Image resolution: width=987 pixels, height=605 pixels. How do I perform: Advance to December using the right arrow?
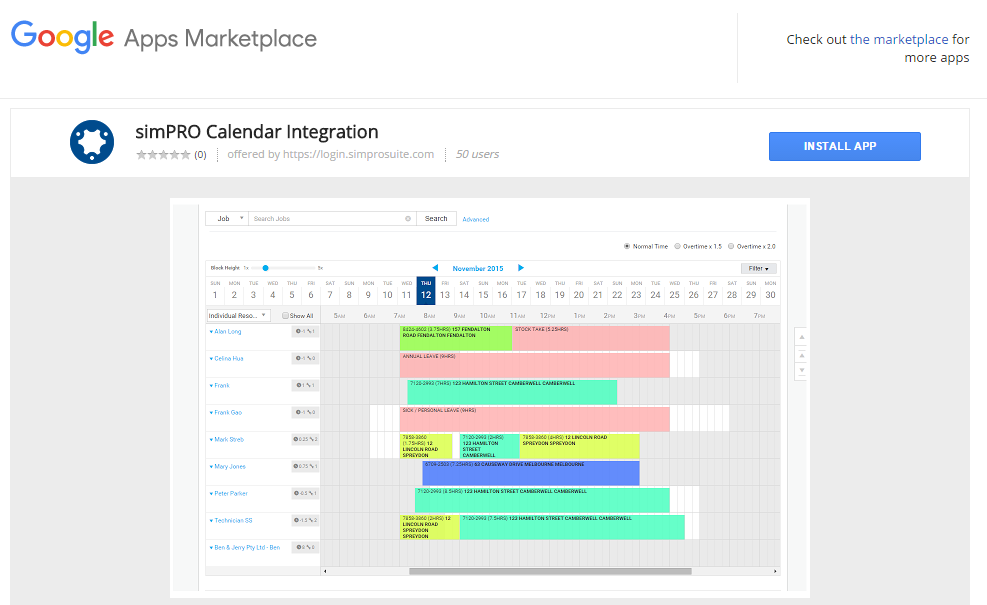pyautogui.click(x=520, y=267)
